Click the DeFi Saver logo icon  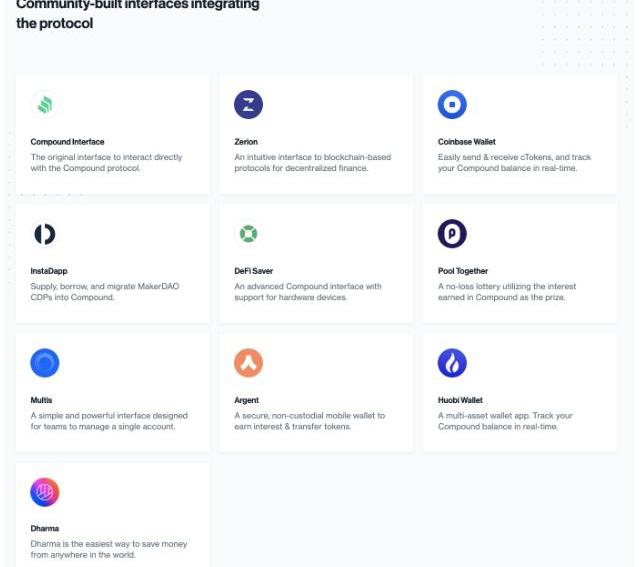248,235
